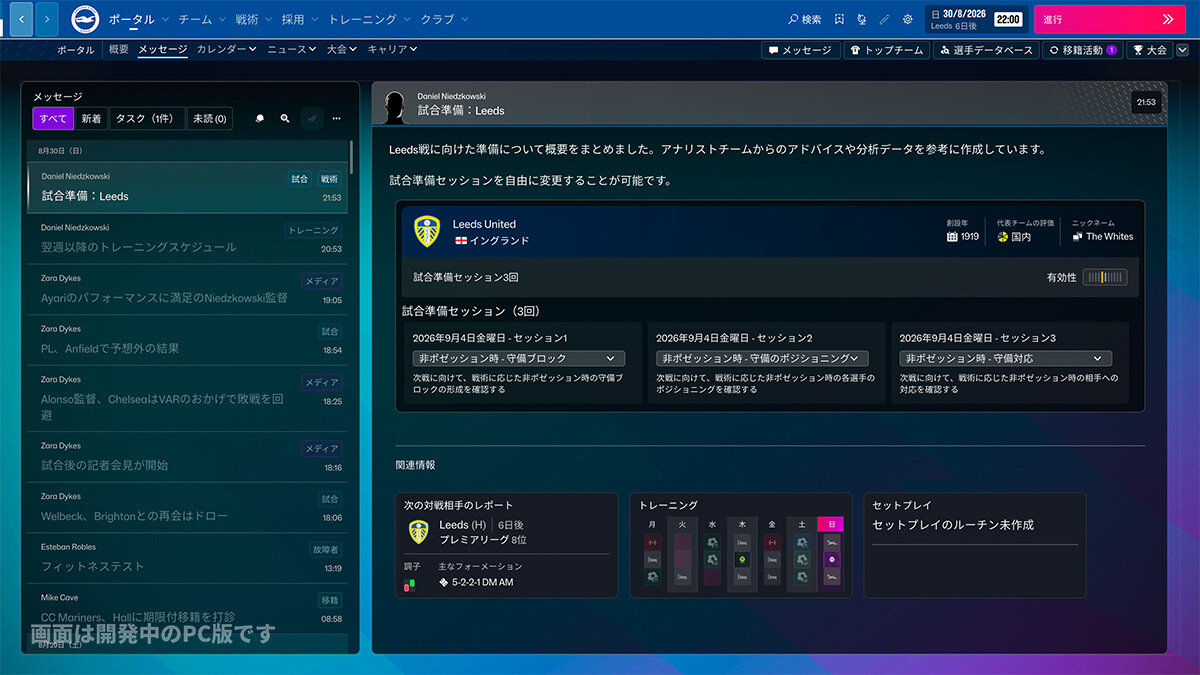Click Saturday's top training session icon
Image resolution: width=1200 pixels, height=675 pixels.
(802, 542)
